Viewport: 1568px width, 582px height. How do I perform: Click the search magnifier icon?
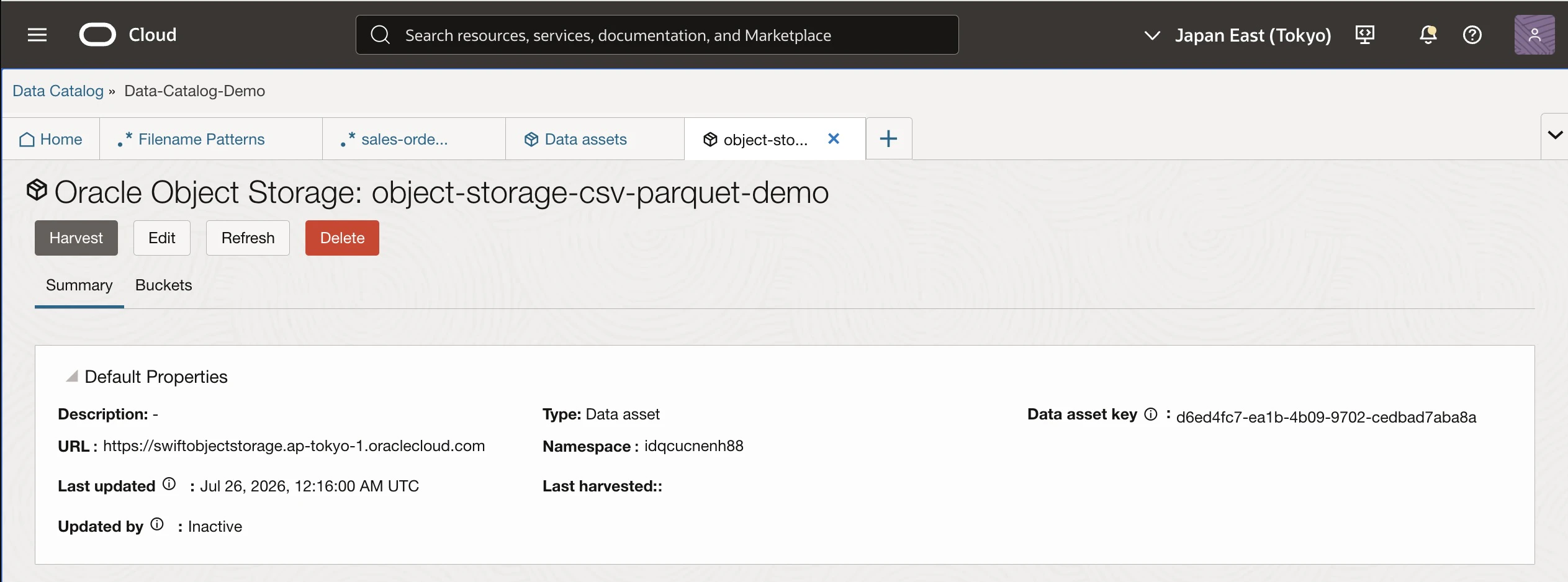(380, 35)
